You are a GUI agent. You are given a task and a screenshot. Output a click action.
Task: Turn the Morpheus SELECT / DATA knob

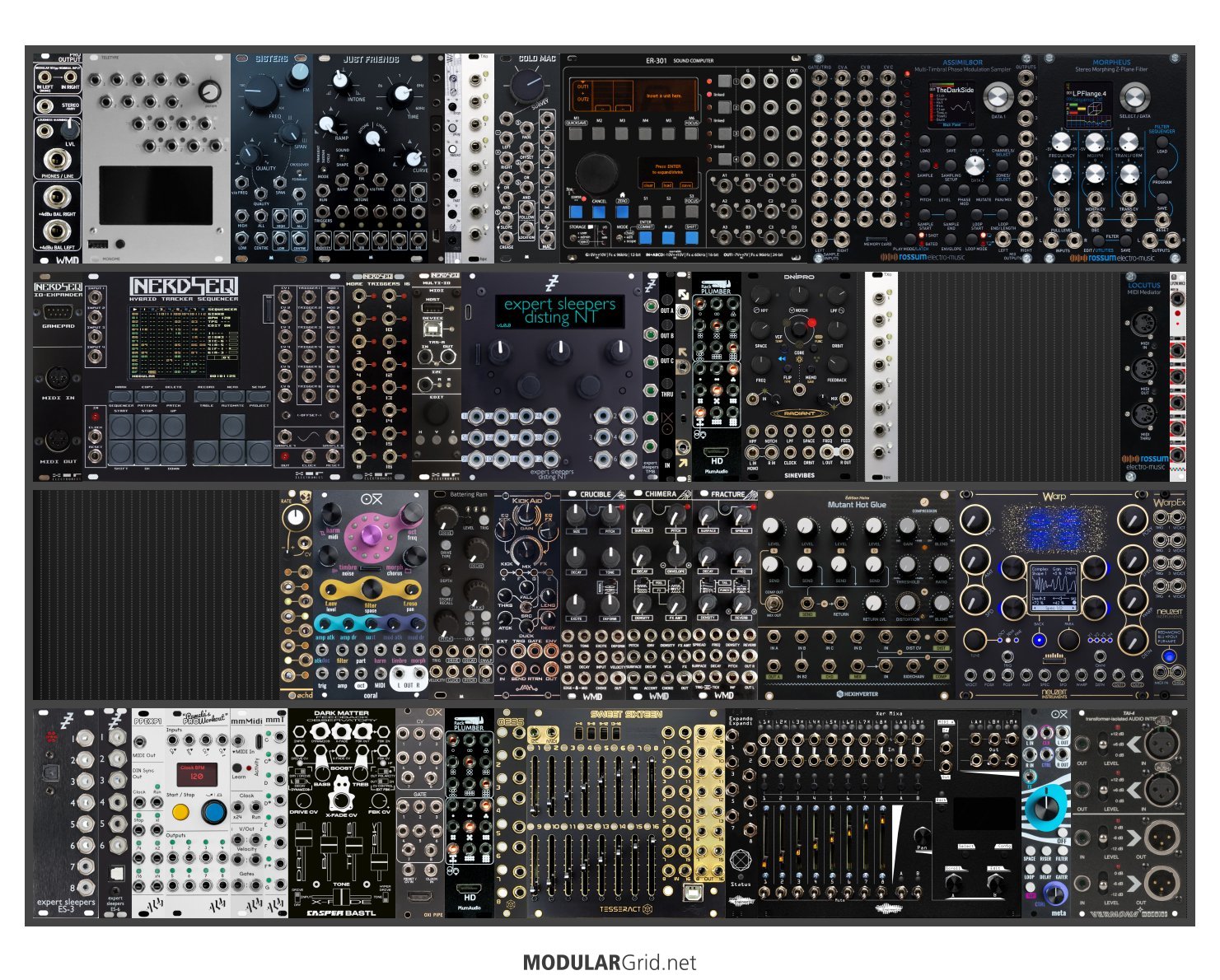click(x=1136, y=98)
